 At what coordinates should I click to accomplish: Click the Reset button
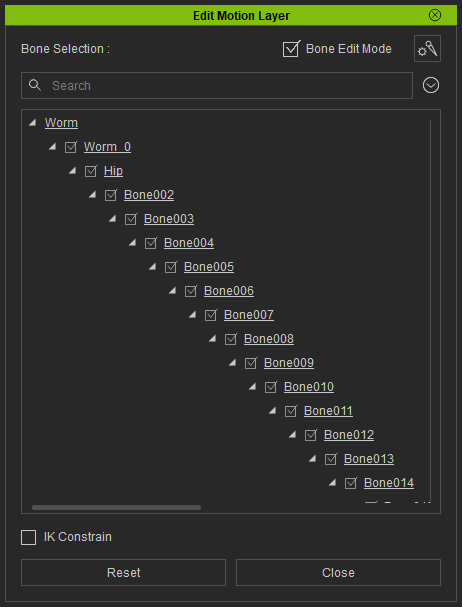click(123, 572)
